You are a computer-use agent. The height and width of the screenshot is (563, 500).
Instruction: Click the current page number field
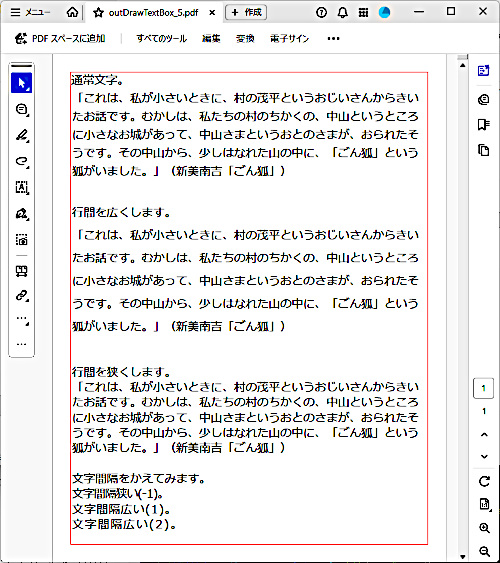(483, 388)
